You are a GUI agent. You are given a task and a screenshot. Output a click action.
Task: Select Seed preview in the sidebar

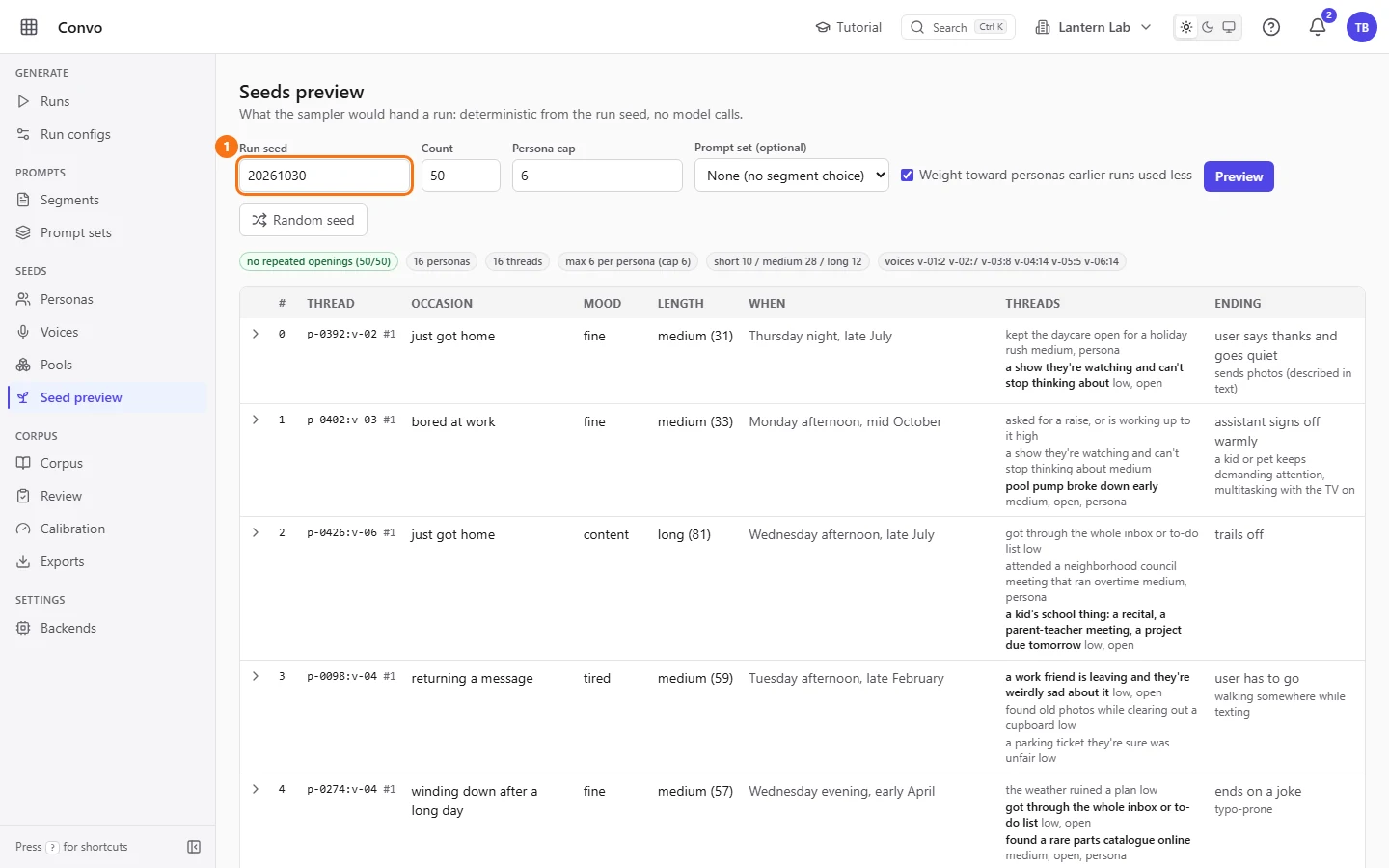click(x=107, y=397)
